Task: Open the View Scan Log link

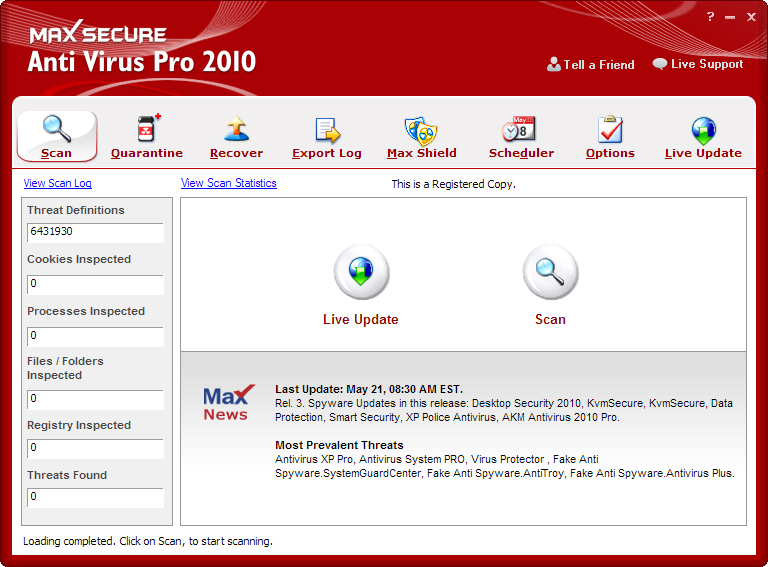Action: pos(57,183)
